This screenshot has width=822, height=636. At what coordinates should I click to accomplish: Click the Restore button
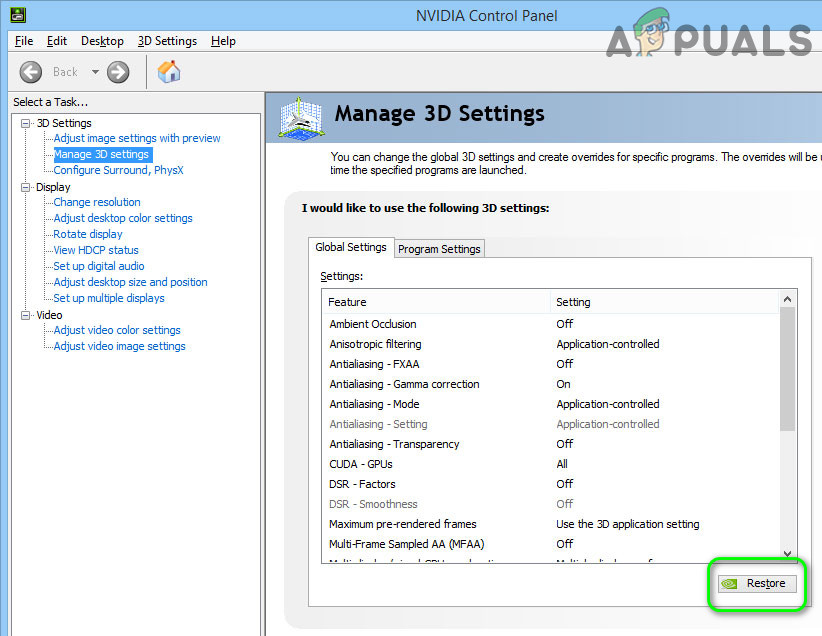(757, 584)
